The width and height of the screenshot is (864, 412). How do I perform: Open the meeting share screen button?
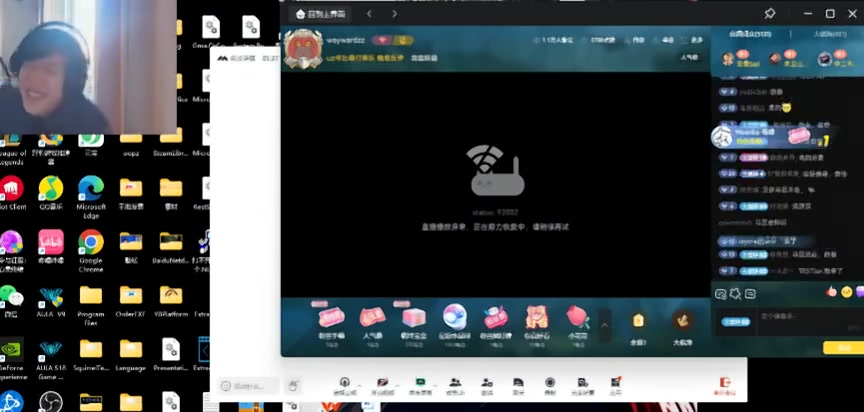point(420,384)
